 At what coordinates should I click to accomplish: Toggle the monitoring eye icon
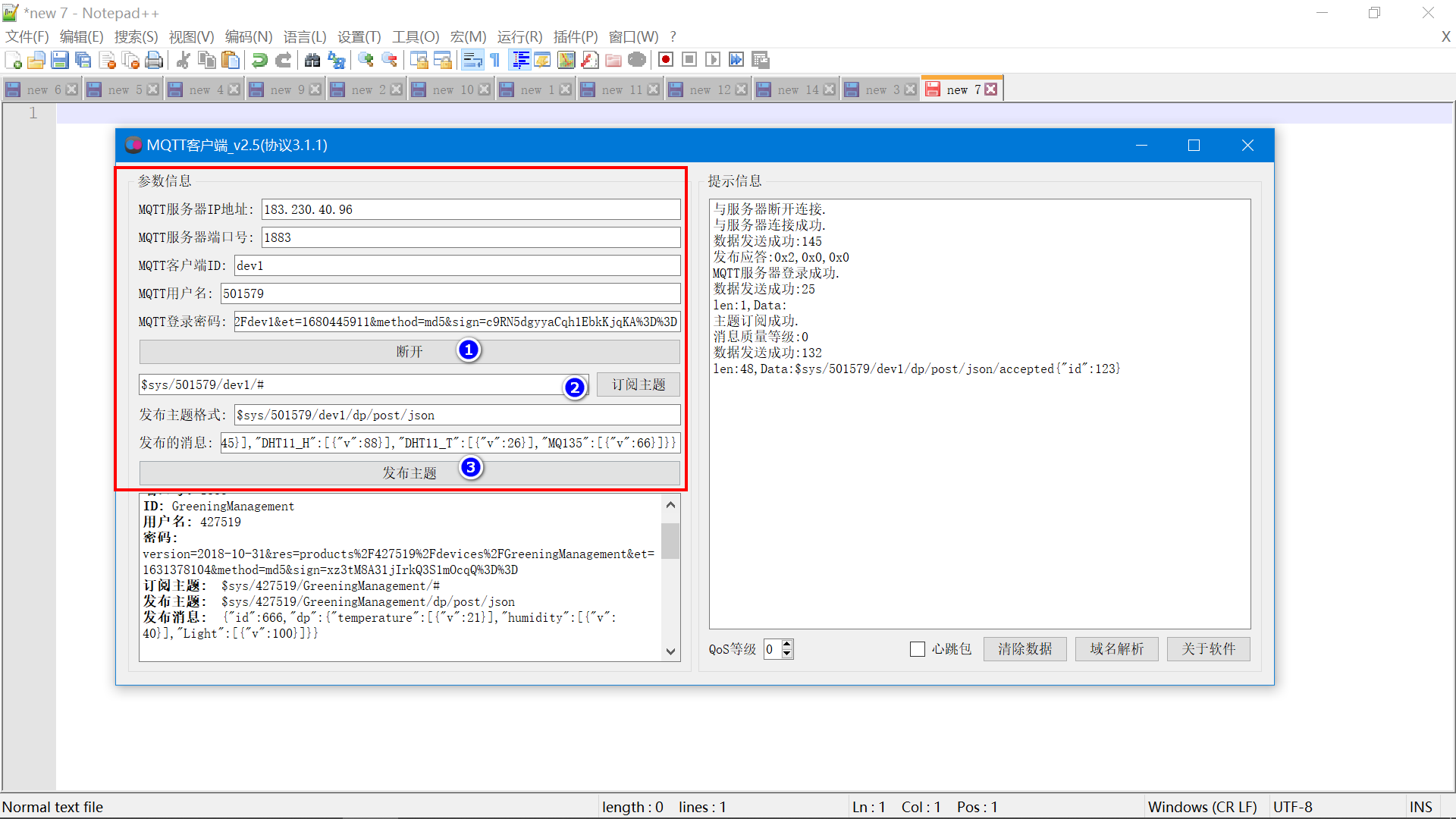[x=637, y=60]
